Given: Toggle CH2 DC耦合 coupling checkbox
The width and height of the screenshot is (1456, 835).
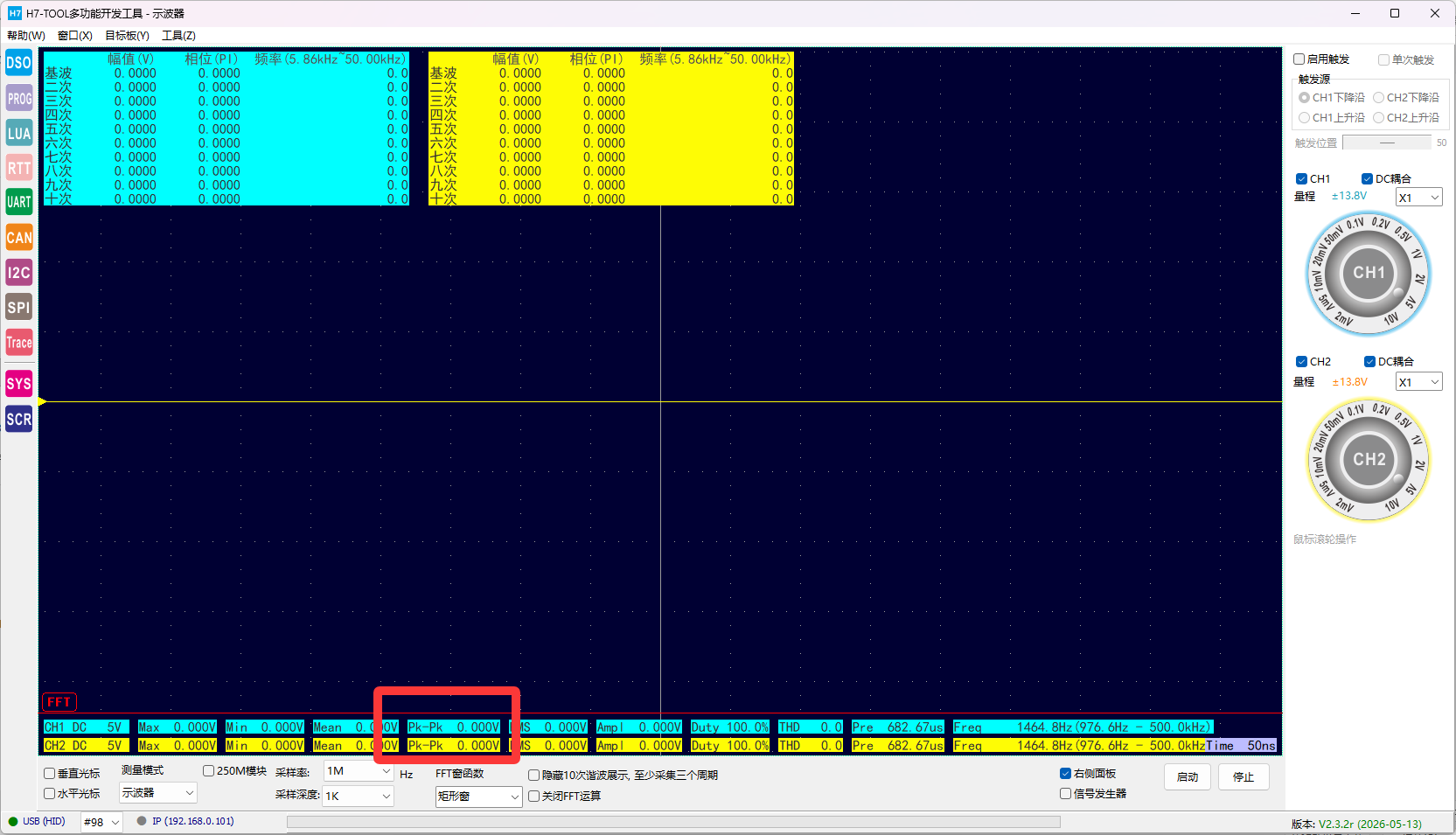Looking at the screenshot, I should tap(1389, 361).
